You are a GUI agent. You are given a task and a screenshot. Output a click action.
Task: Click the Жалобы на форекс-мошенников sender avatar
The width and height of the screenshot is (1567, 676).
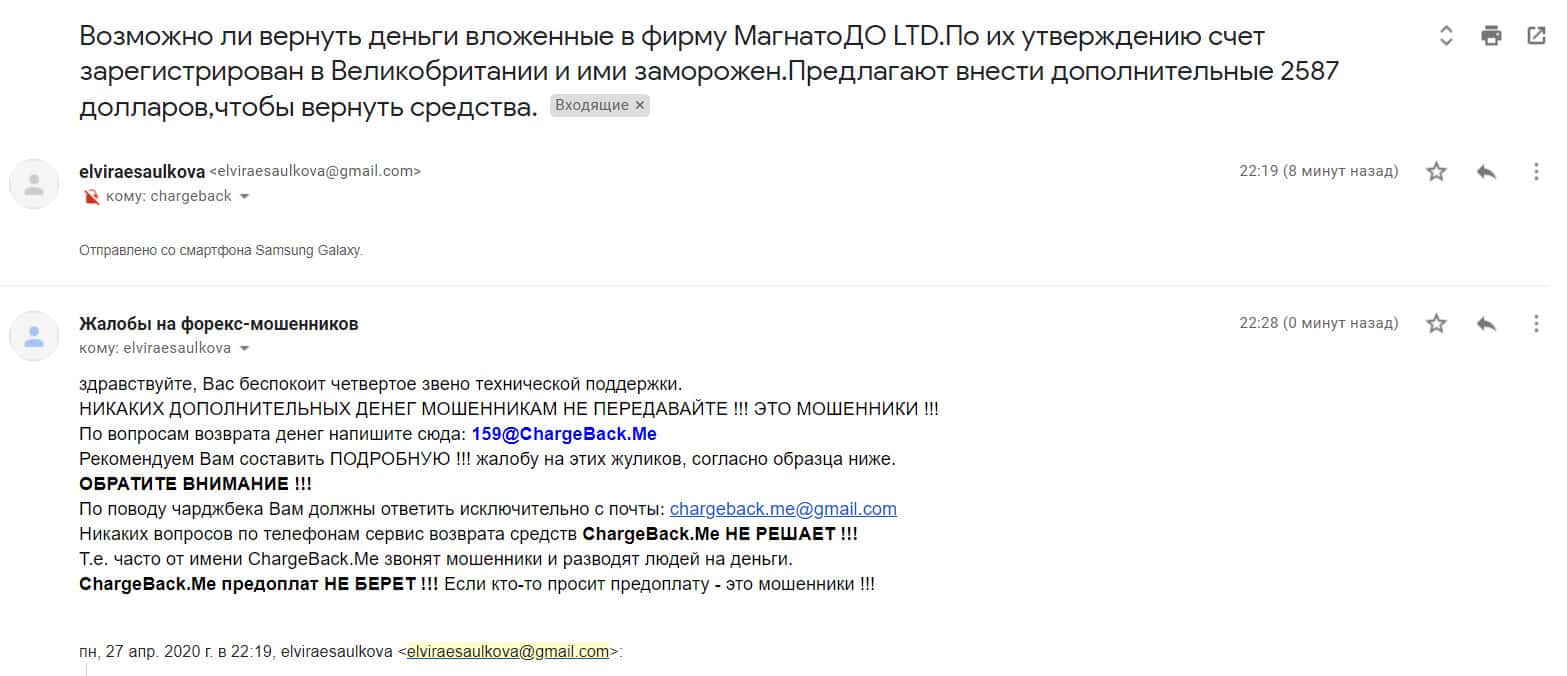pos(34,336)
